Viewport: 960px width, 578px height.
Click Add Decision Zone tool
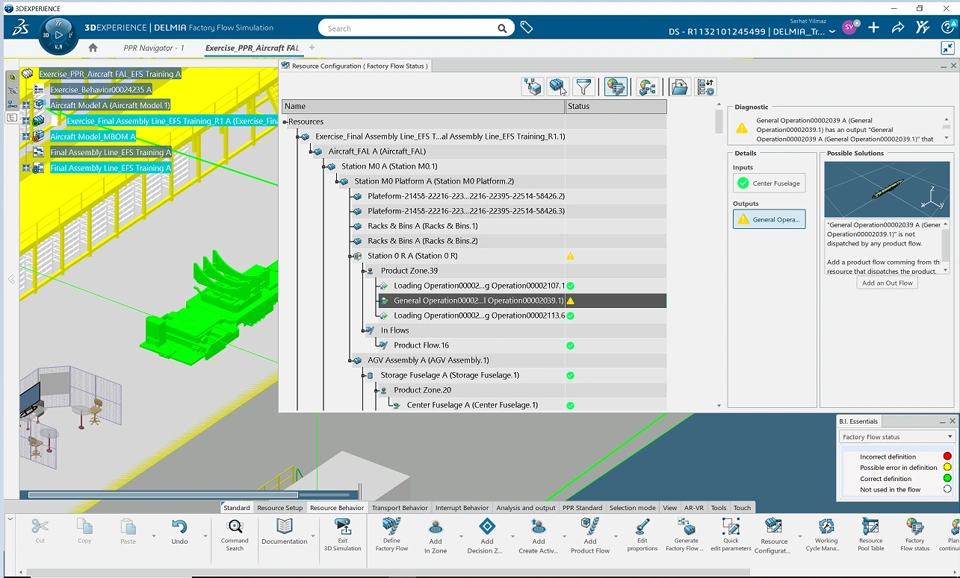(487, 536)
